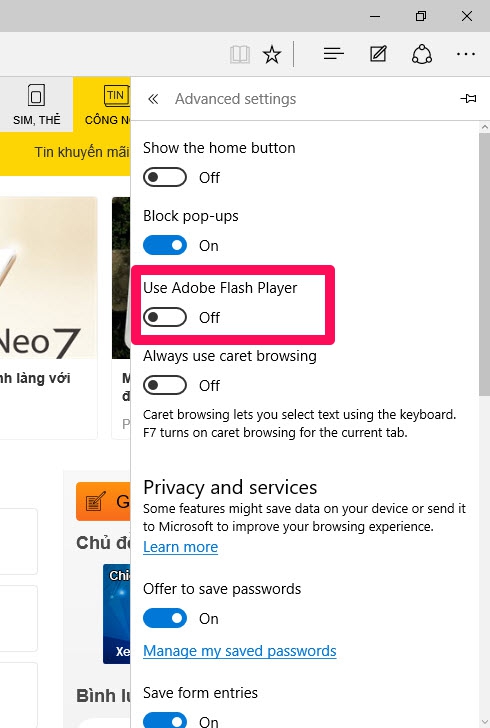Open the Neo 7 article thumbnail
Screen dimensions: 490x728
[x=48, y=278]
